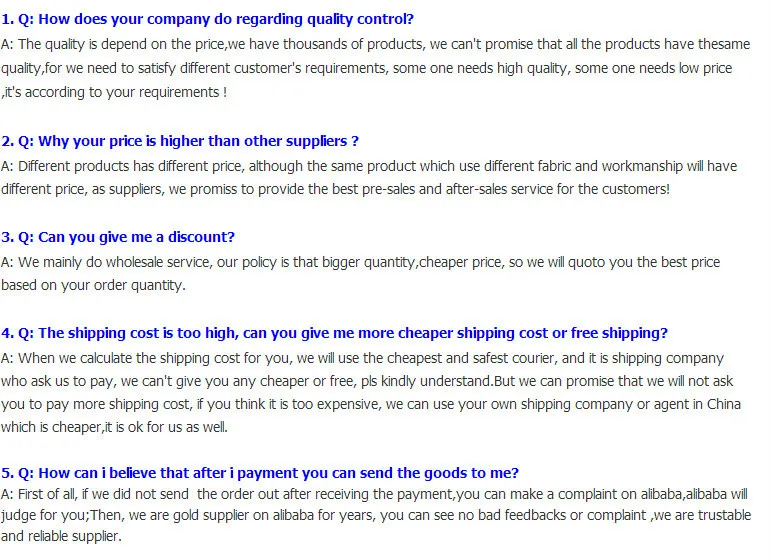Click the line starting "A: The quality is depend"

(382, 44)
